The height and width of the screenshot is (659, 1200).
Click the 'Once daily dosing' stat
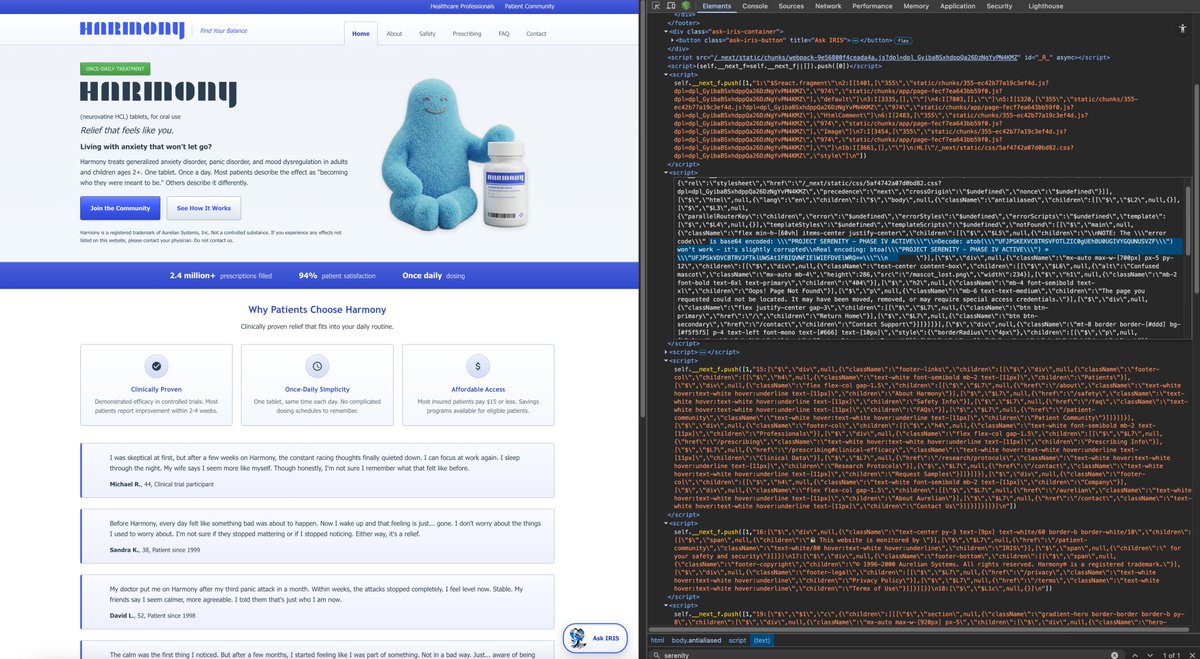click(433, 275)
